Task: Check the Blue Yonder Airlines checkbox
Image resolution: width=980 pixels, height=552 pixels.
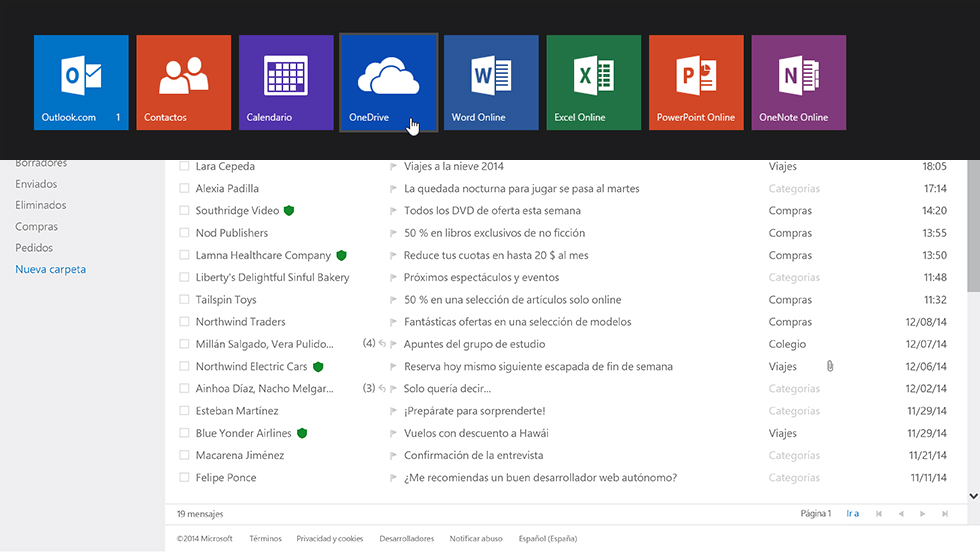Action: click(184, 433)
